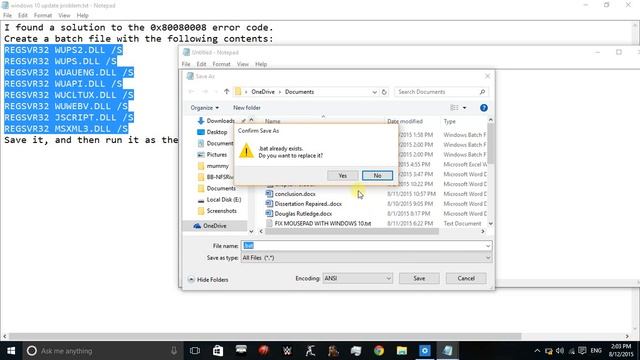Sort by Date modified column header
Image resolution: width=640 pixels, height=360 pixels.
405,121
